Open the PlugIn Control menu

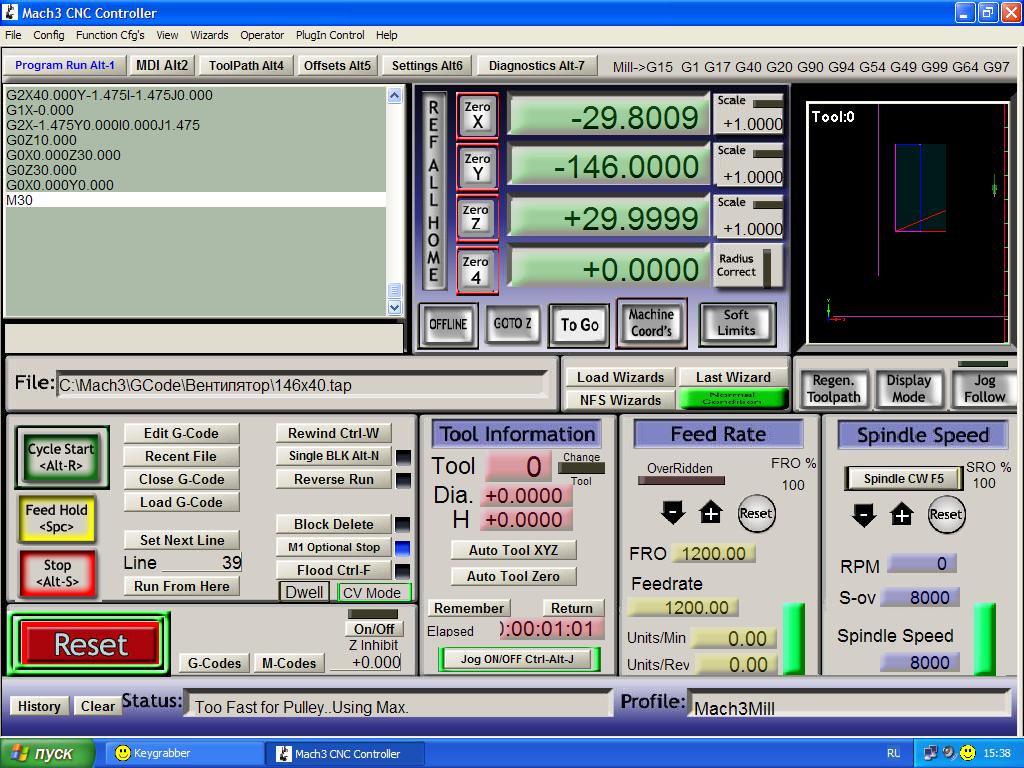click(x=330, y=35)
